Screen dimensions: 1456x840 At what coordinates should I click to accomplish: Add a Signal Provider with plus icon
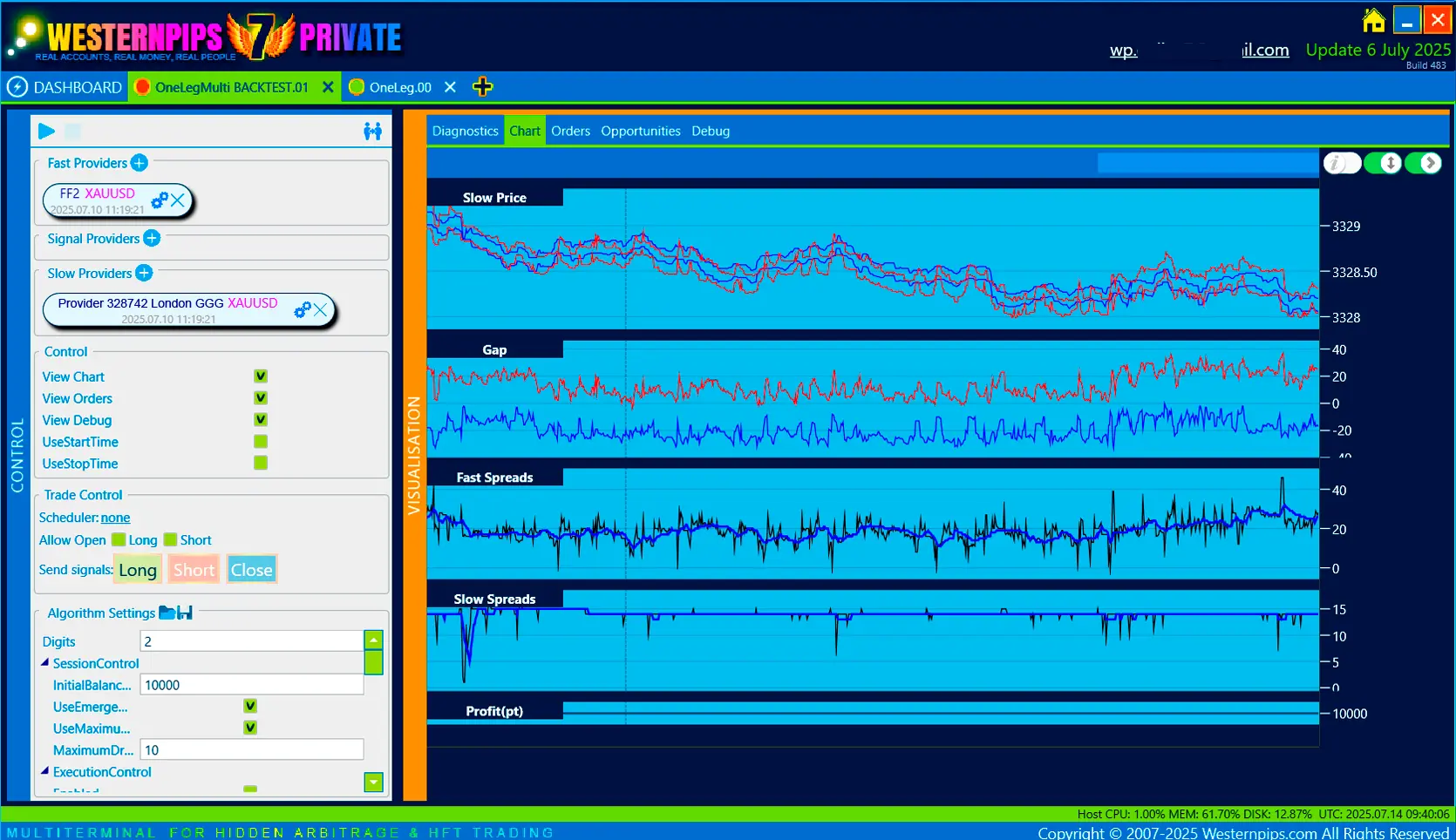click(x=152, y=238)
